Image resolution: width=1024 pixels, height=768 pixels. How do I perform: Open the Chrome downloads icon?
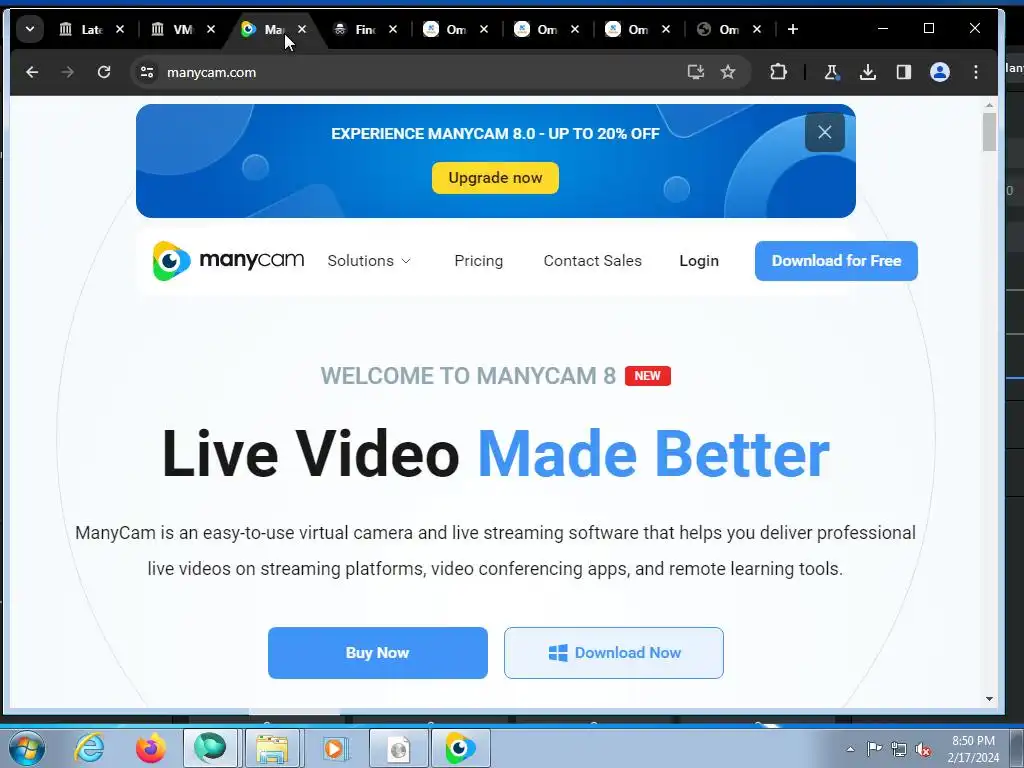(868, 72)
